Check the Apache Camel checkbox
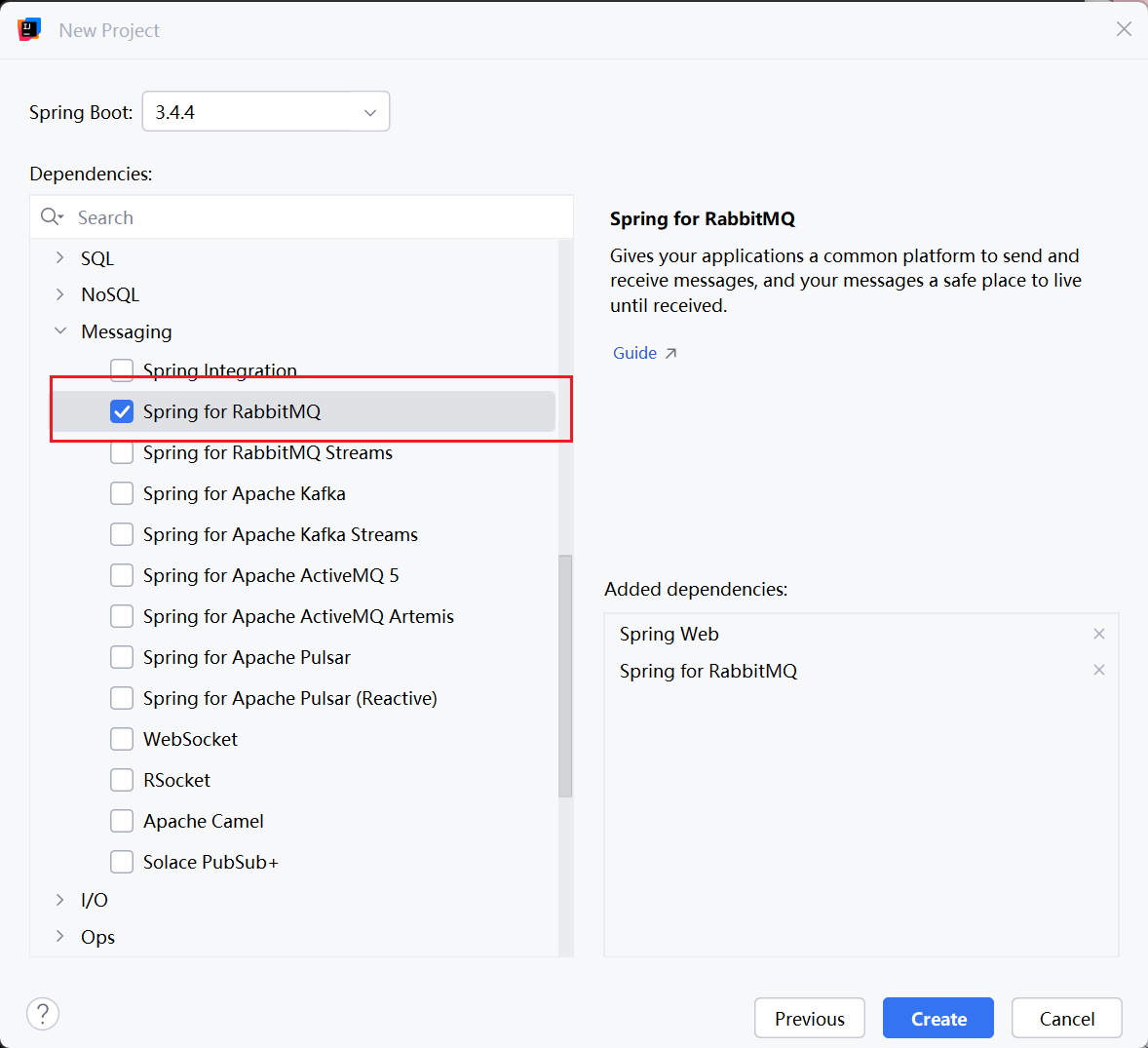Screen dimensions: 1148x1048 pyautogui.click(x=122, y=822)
